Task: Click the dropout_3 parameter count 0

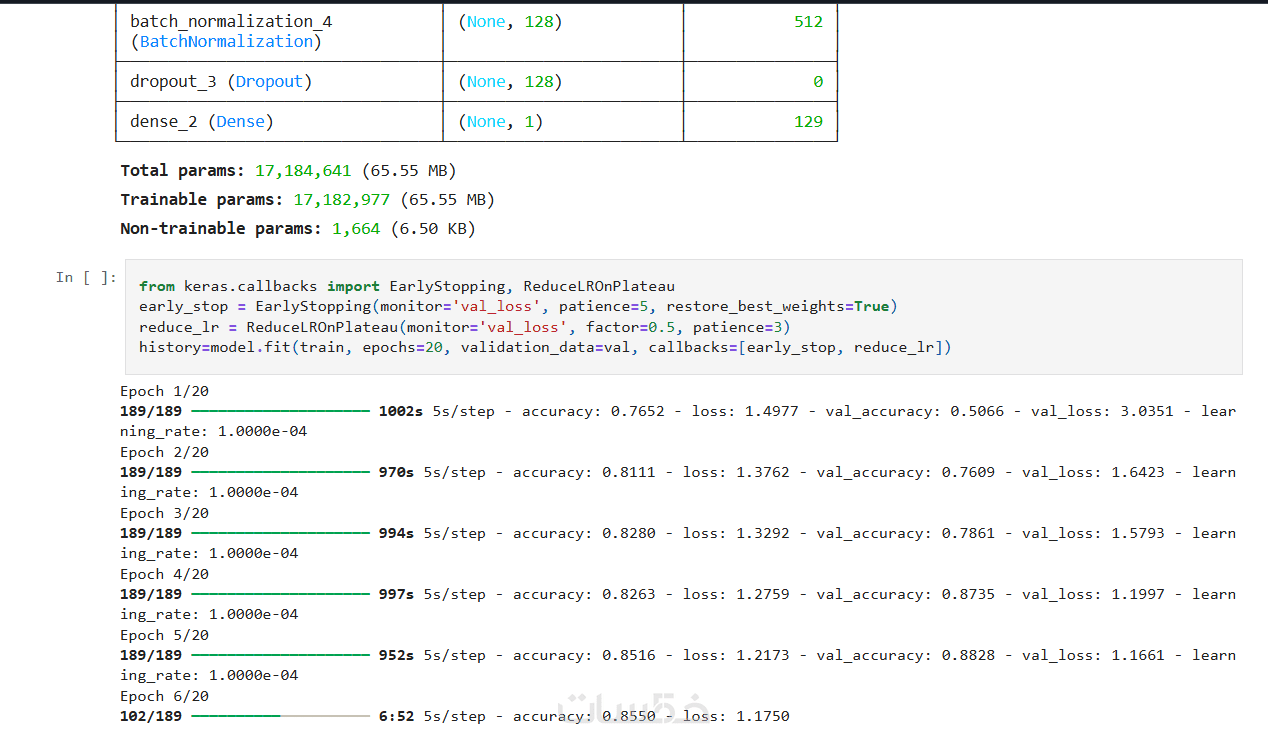Action: 818,82
